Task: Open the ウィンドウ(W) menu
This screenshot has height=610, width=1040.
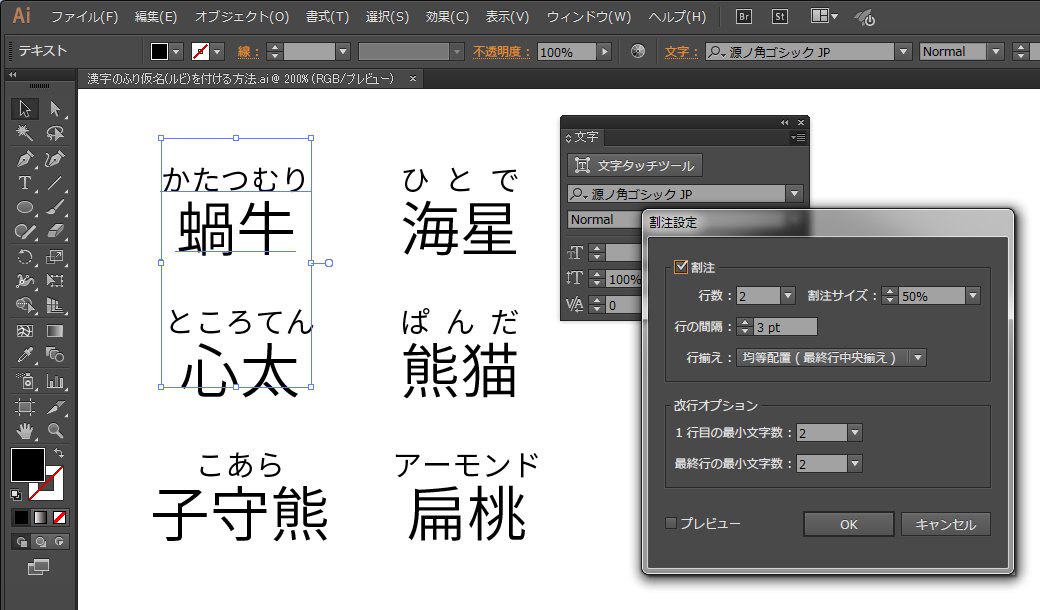Action: (588, 17)
